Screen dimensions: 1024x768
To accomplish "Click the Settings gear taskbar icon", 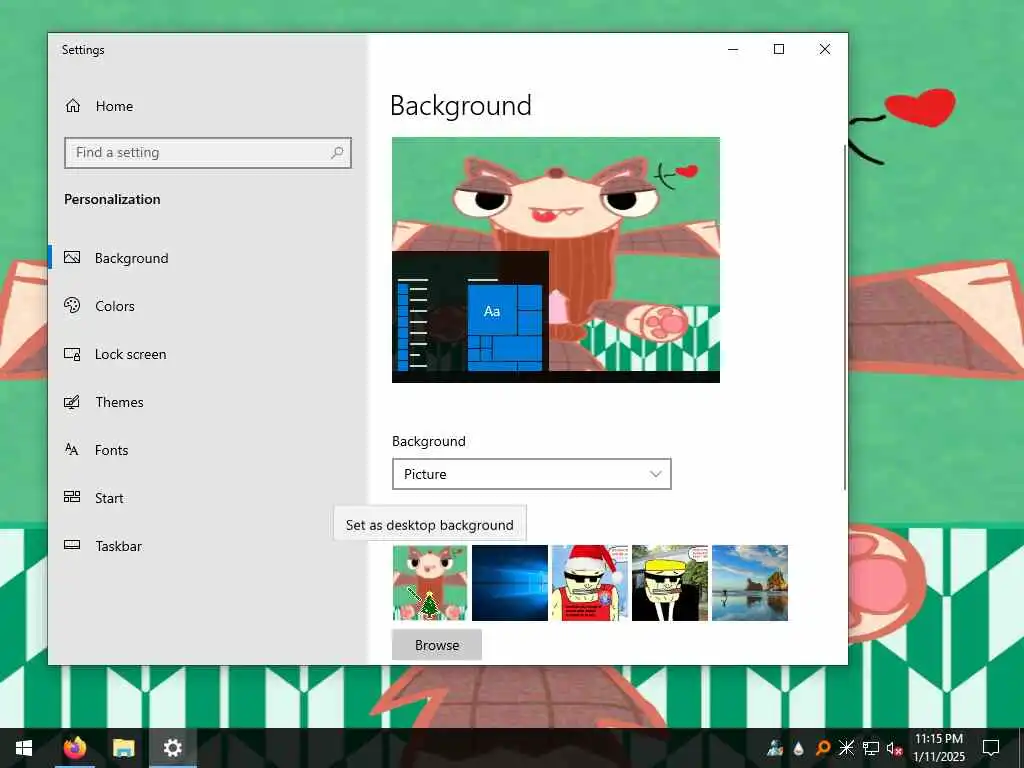I will coord(172,748).
